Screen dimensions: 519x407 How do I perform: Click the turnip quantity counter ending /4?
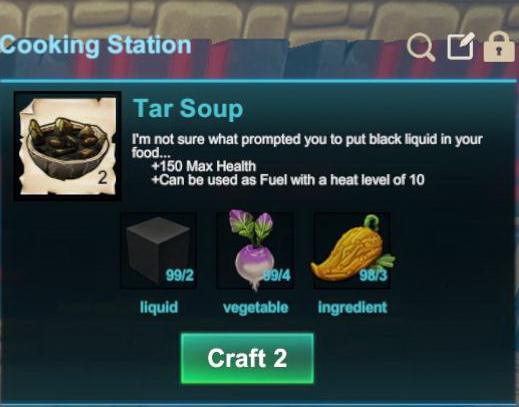point(277,276)
